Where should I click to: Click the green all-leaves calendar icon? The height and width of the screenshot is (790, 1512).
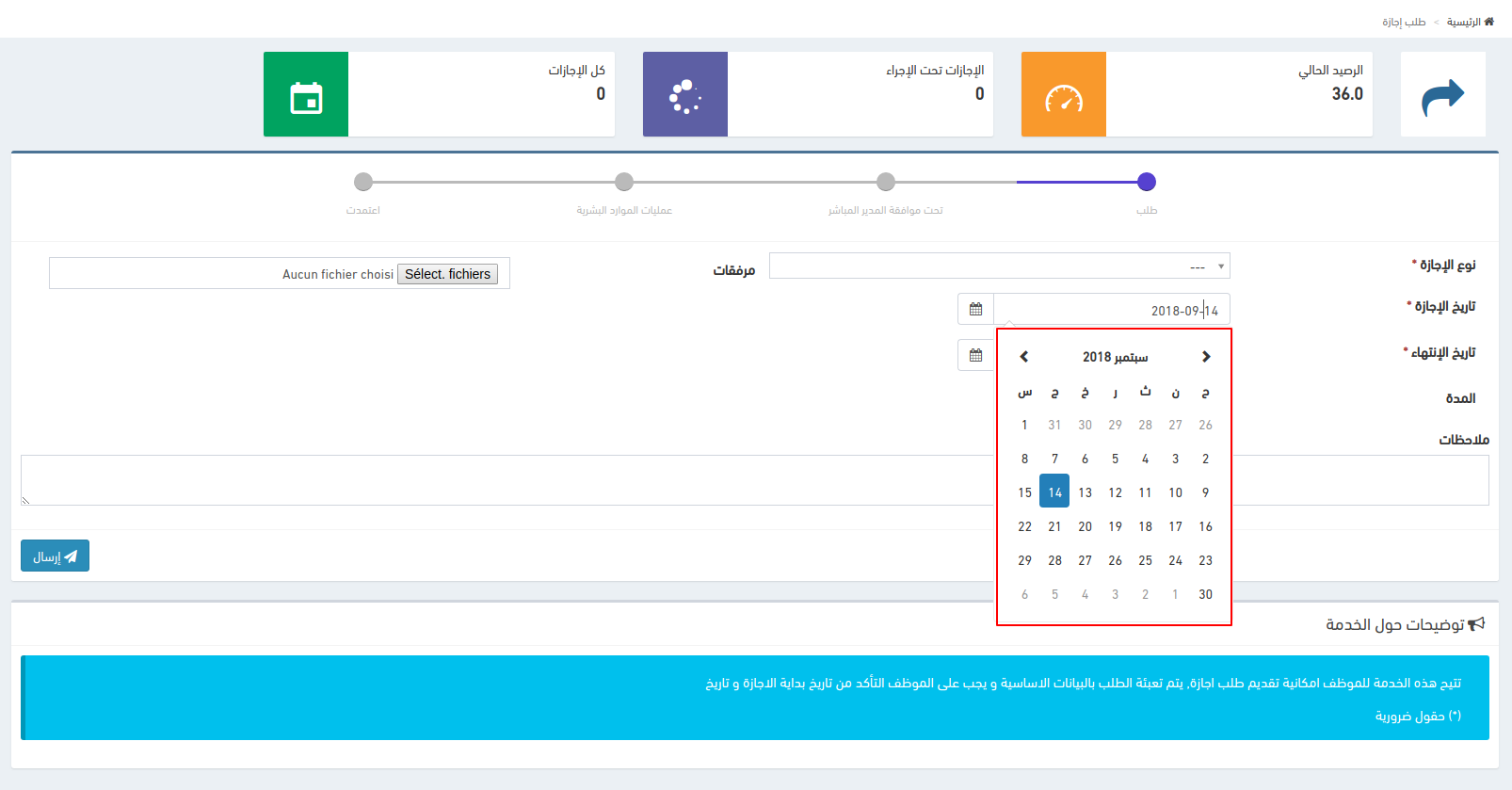(306, 95)
